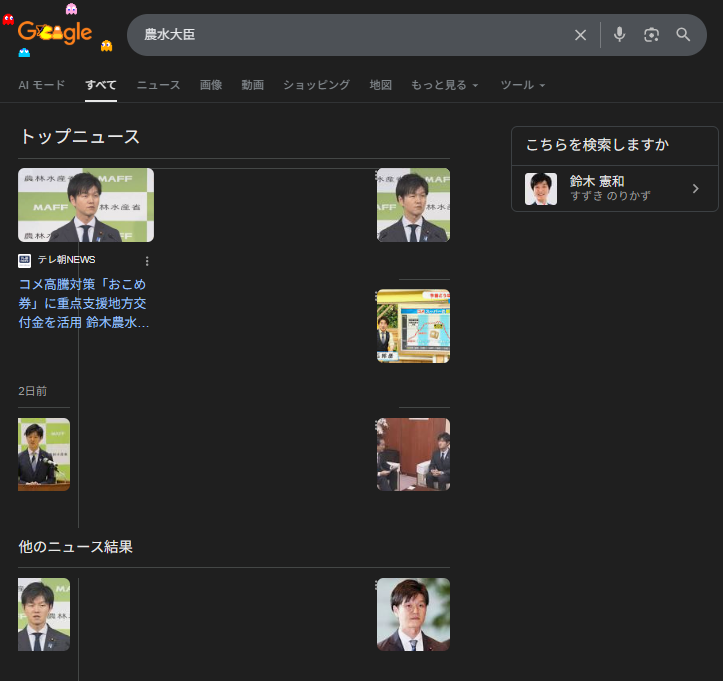Click search field containing 農水大臣
This screenshot has width=723, height=681.
click(x=350, y=35)
